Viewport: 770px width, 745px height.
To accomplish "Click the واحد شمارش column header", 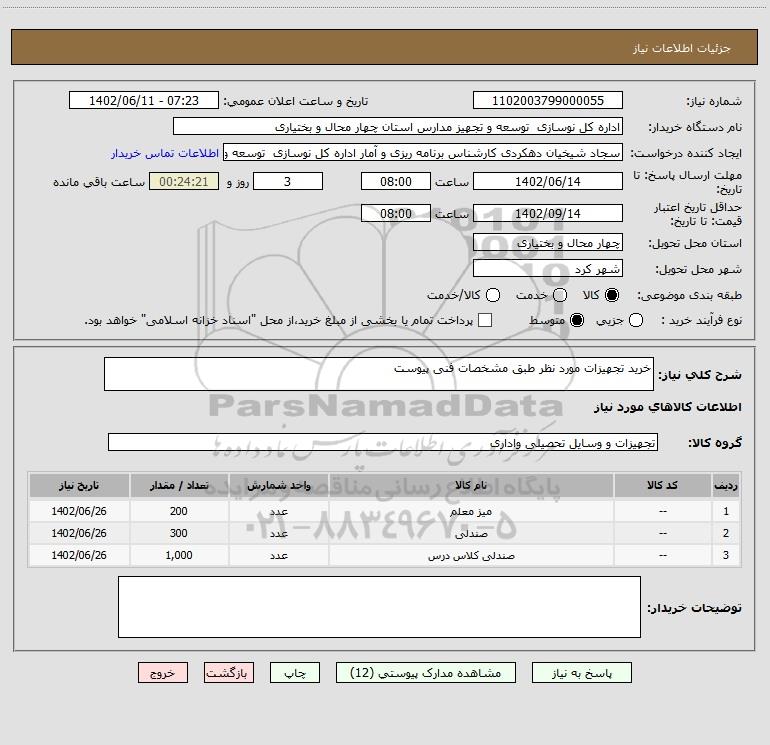I will pyautogui.click(x=278, y=486).
